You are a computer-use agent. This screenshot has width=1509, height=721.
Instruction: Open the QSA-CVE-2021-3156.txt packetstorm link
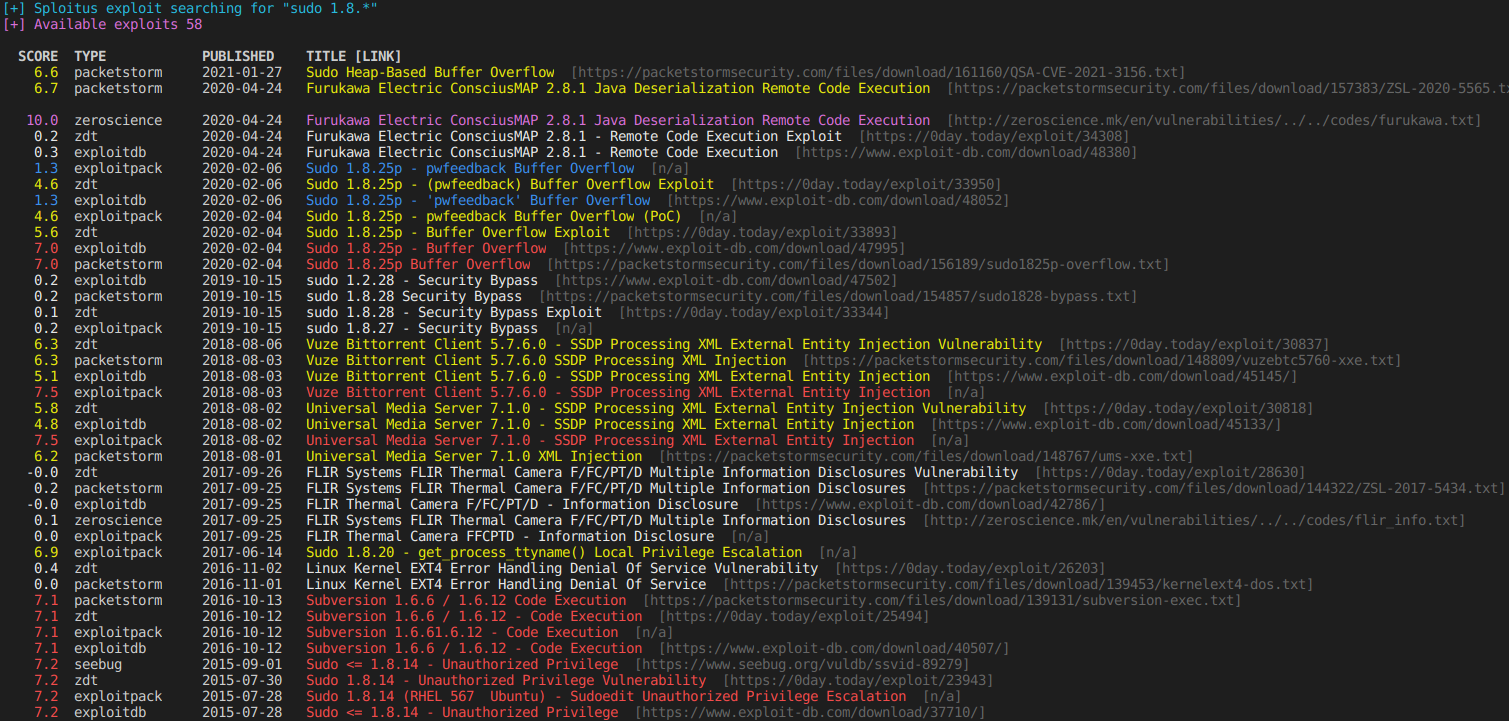point(878,72)
